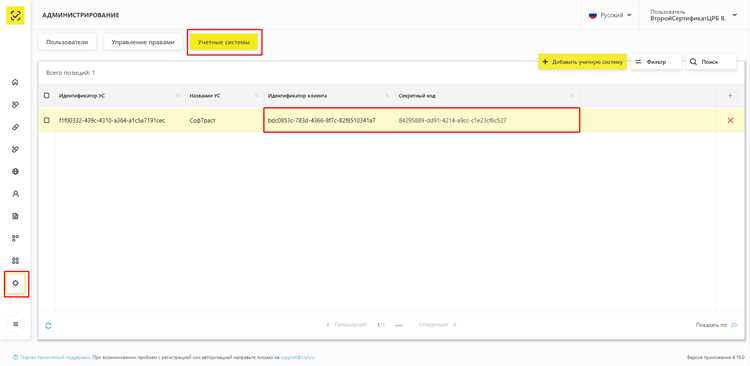This screenshot has width=750, height=366.
Task: Click the paperclip link icon in sidebar
Action: coord(15,127)
